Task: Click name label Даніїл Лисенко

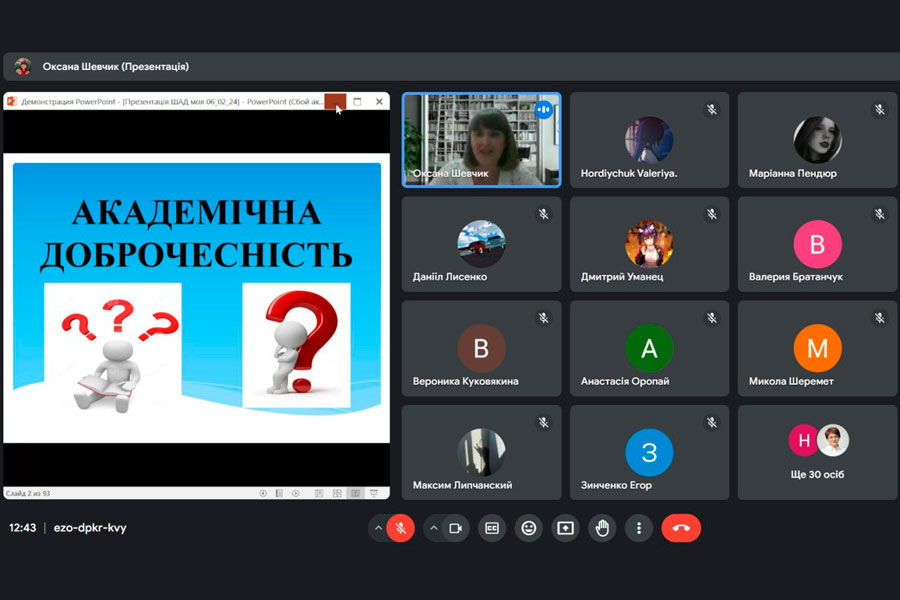Action: 449,277
